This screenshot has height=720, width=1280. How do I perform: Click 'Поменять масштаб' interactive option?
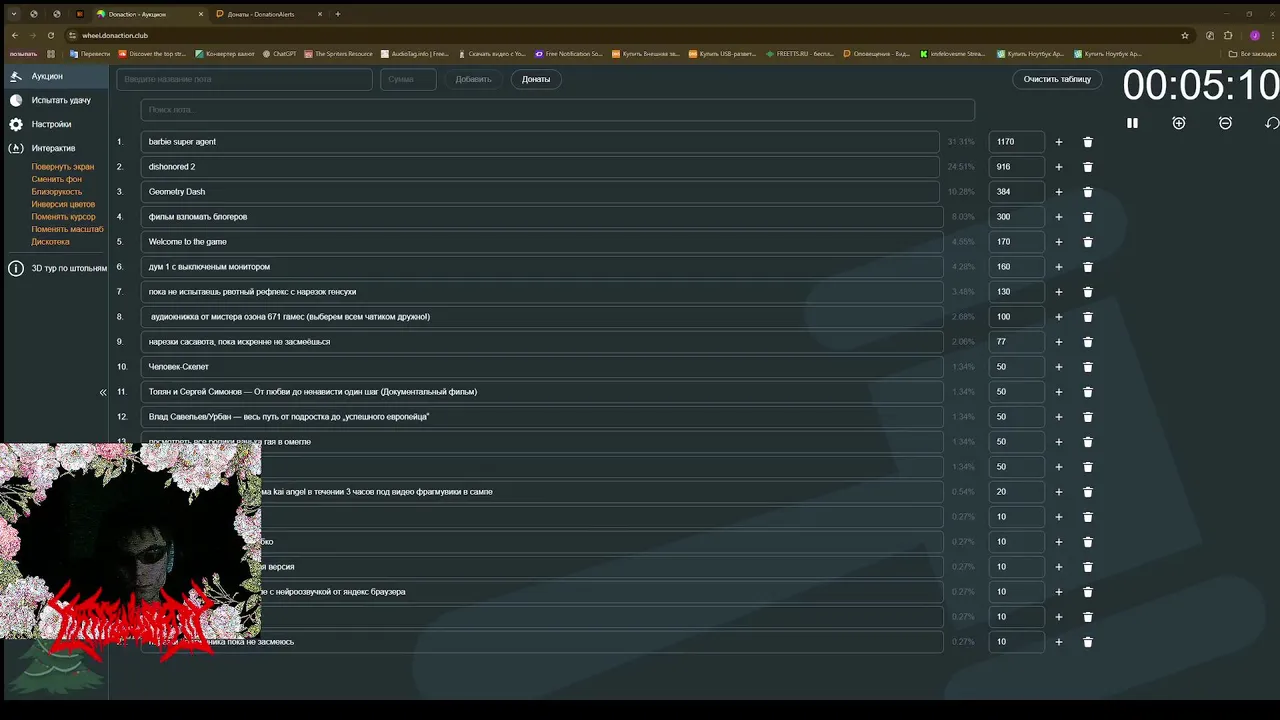point(67,229)
